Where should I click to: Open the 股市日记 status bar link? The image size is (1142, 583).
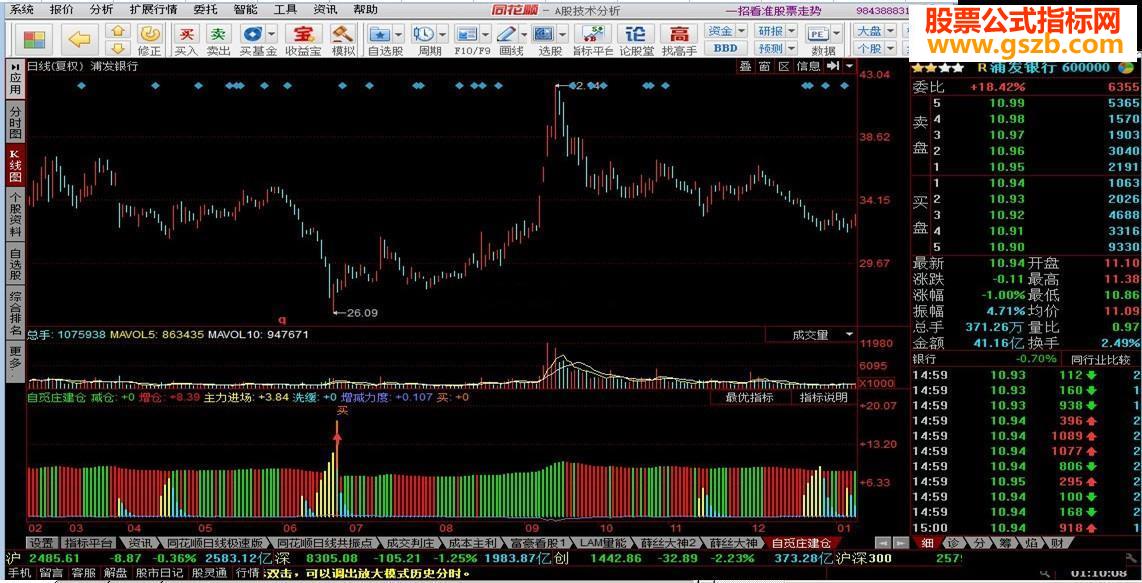160,573
